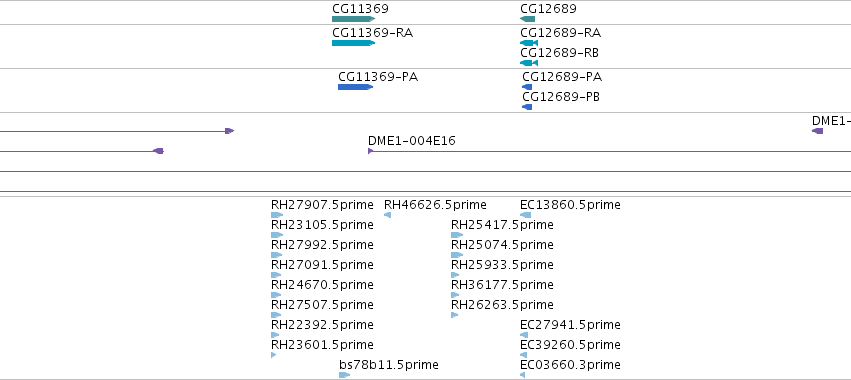Select the CG11369-RA transcript bar
851x380 pixels.
coord(353,43)
